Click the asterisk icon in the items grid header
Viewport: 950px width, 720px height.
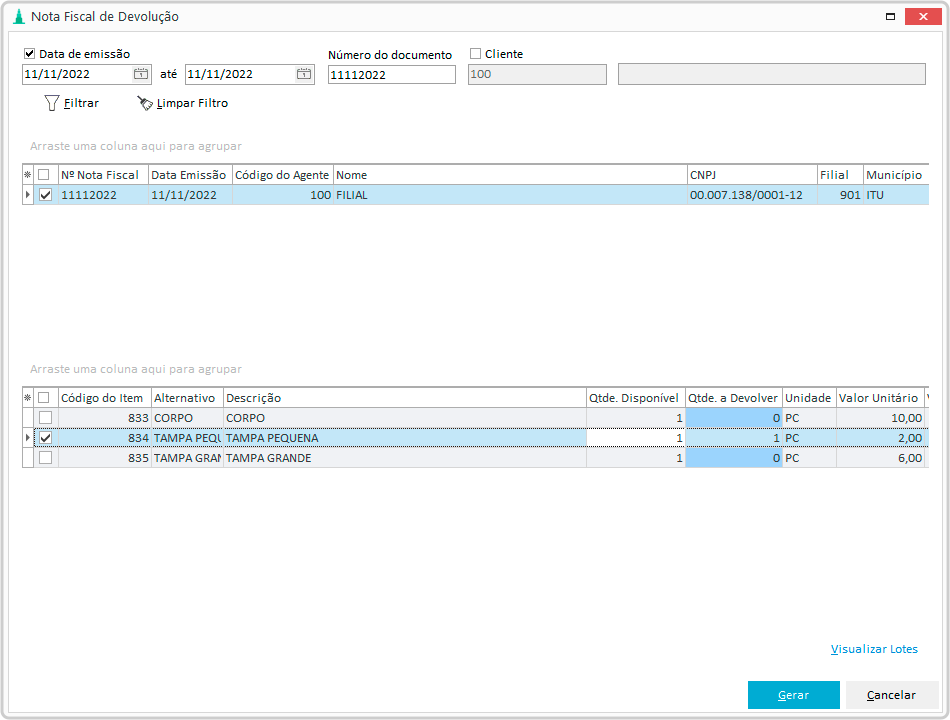[x=28, y=398]
